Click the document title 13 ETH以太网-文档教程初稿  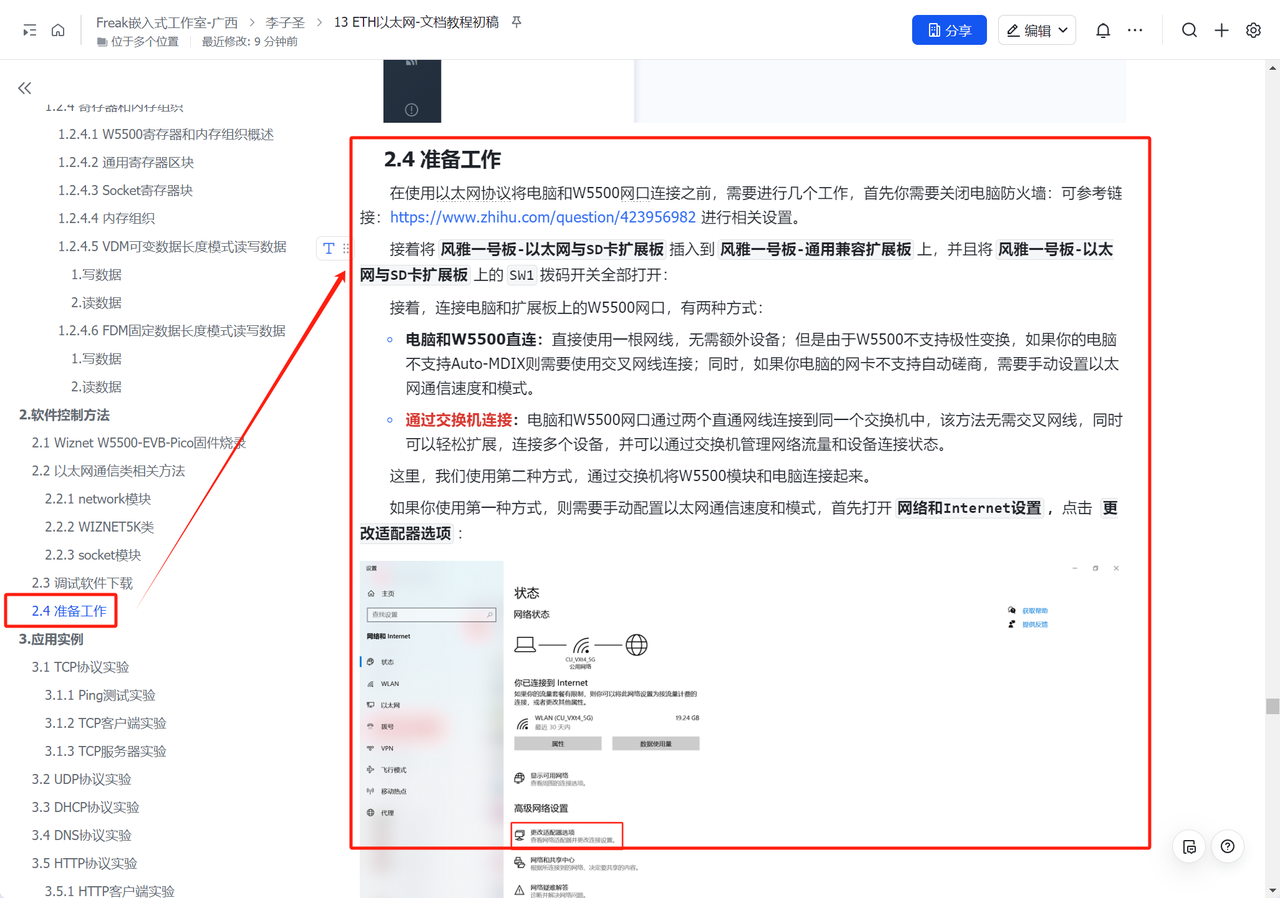click(416, 22)
